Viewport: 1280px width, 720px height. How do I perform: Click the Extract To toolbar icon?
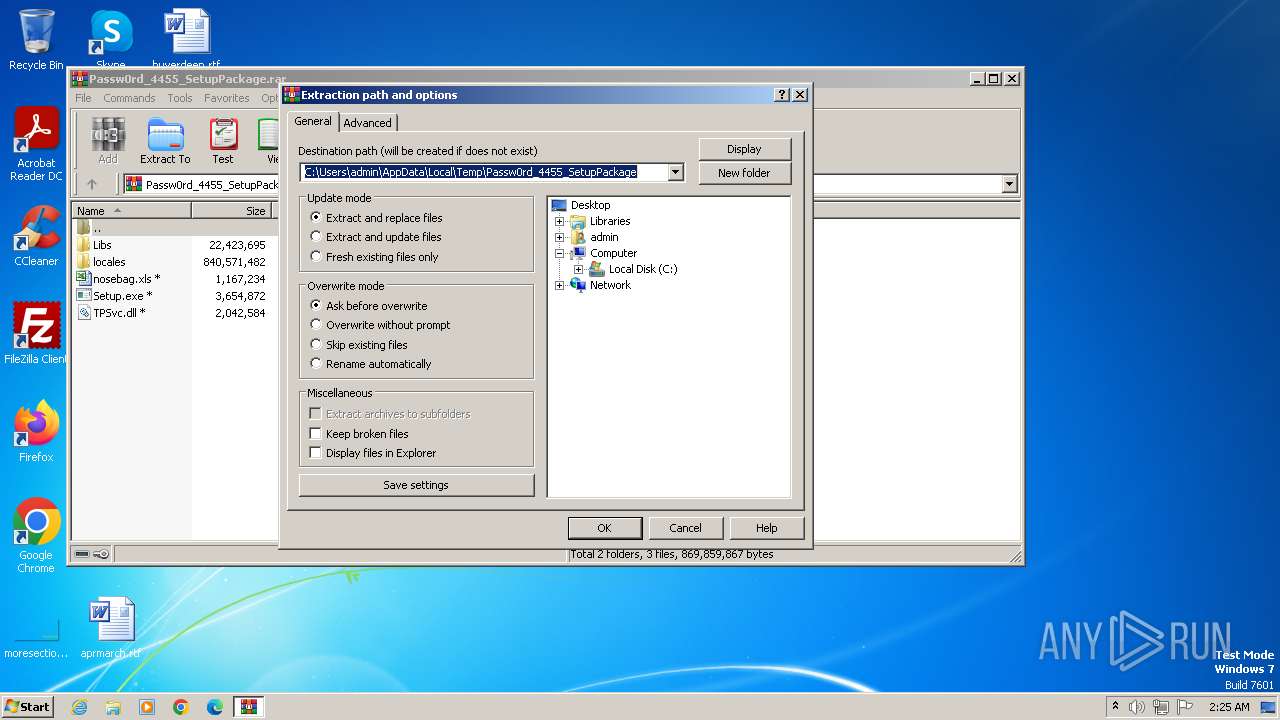click(165, 141)
